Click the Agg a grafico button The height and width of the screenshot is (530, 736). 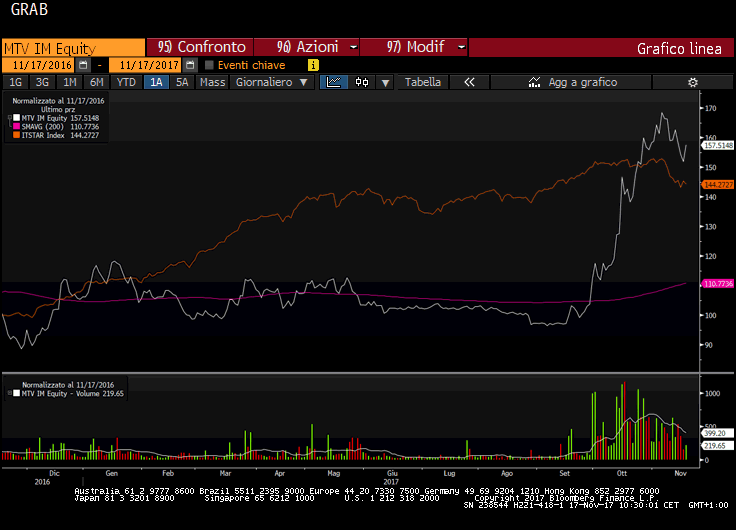(x=583, y=82)
